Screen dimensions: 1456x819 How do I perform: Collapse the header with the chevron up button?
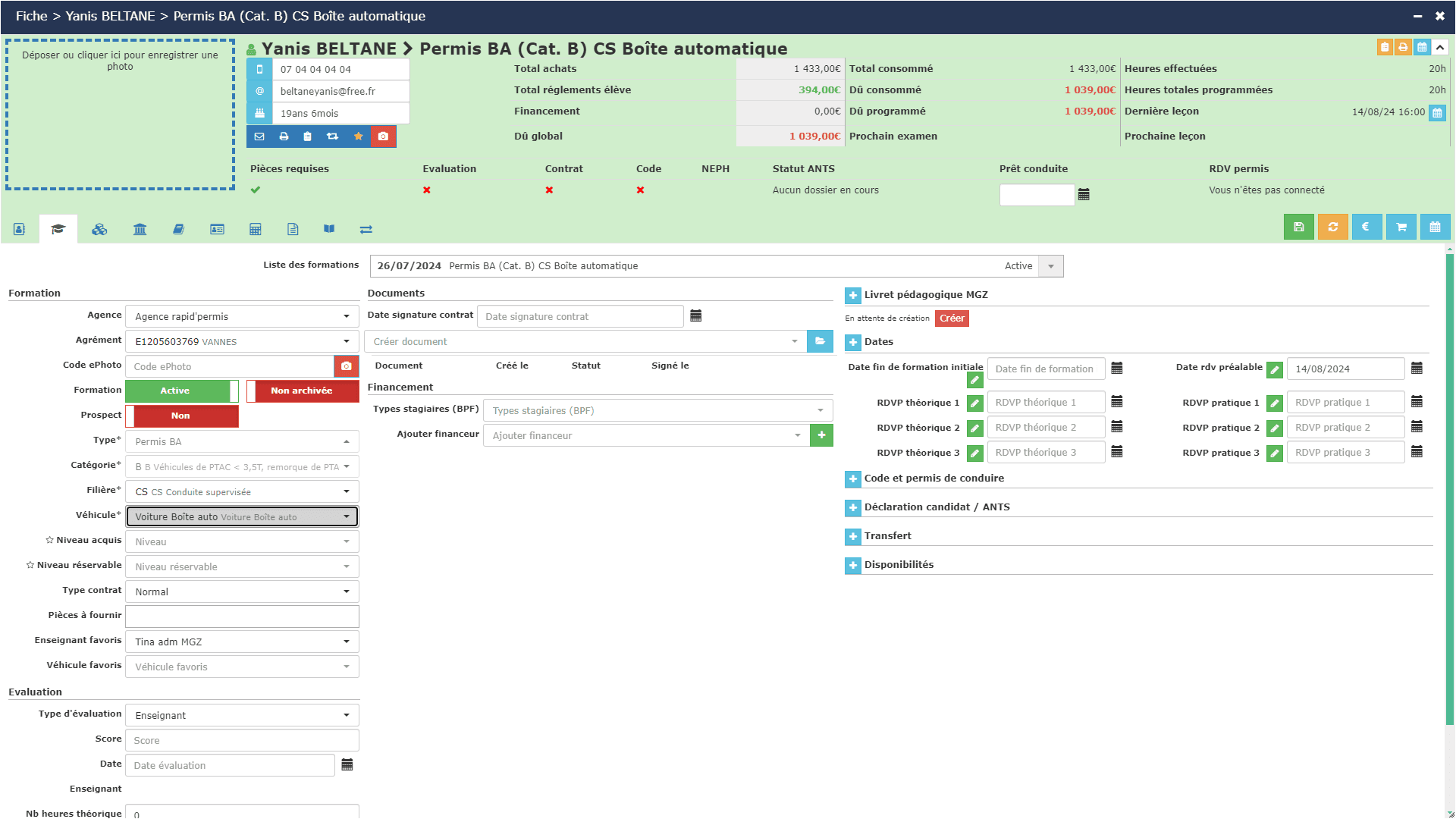pos(1439,47)
